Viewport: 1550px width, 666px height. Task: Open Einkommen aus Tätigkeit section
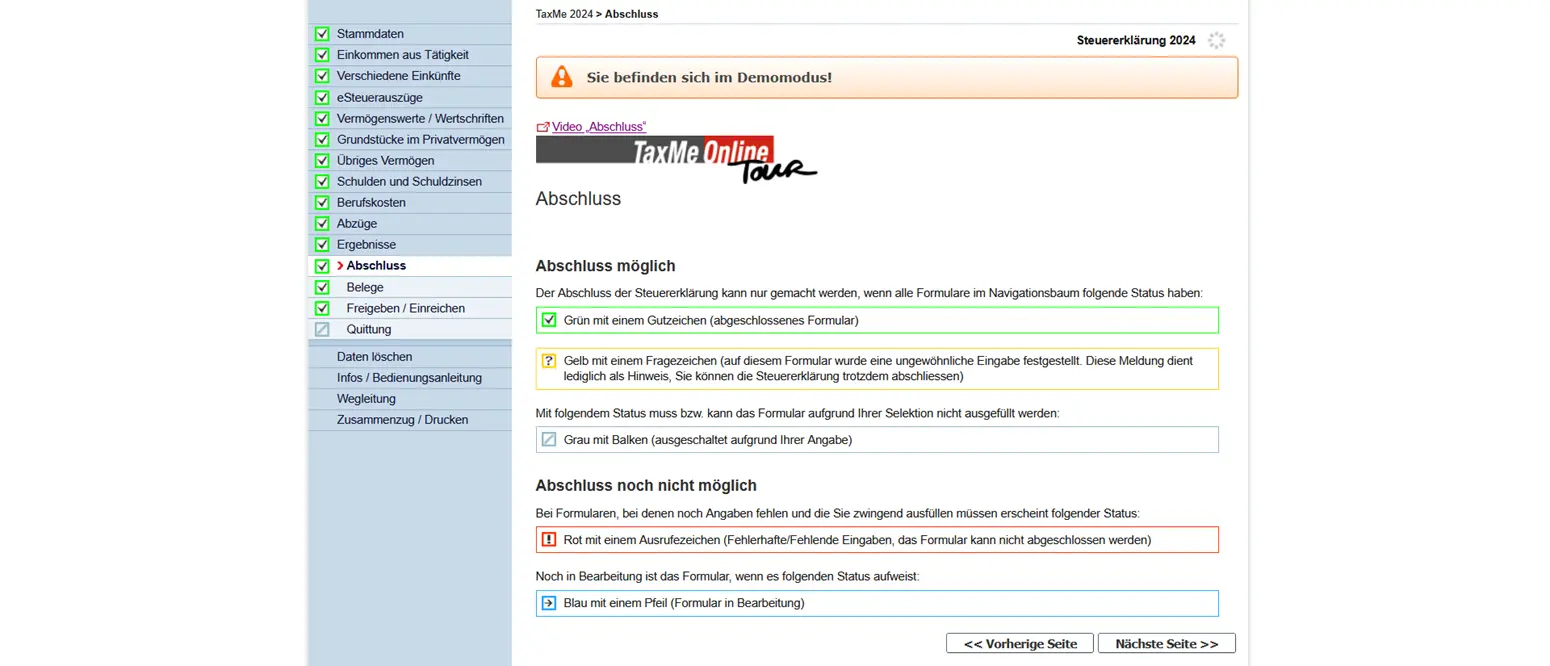coord(402,55)
